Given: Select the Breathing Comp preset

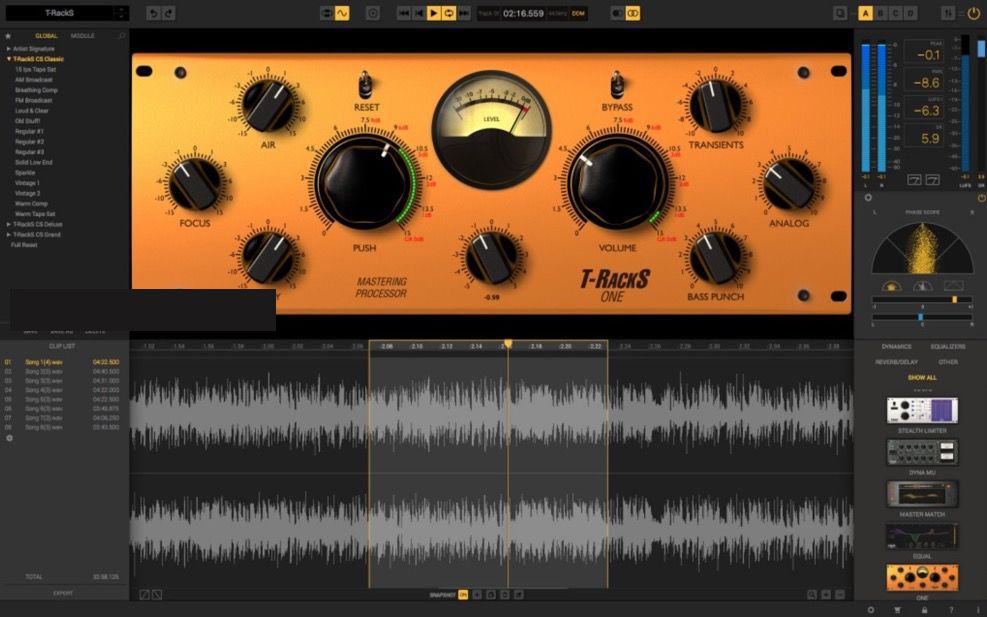Looking at the screenshot, I should pos(37,90).
